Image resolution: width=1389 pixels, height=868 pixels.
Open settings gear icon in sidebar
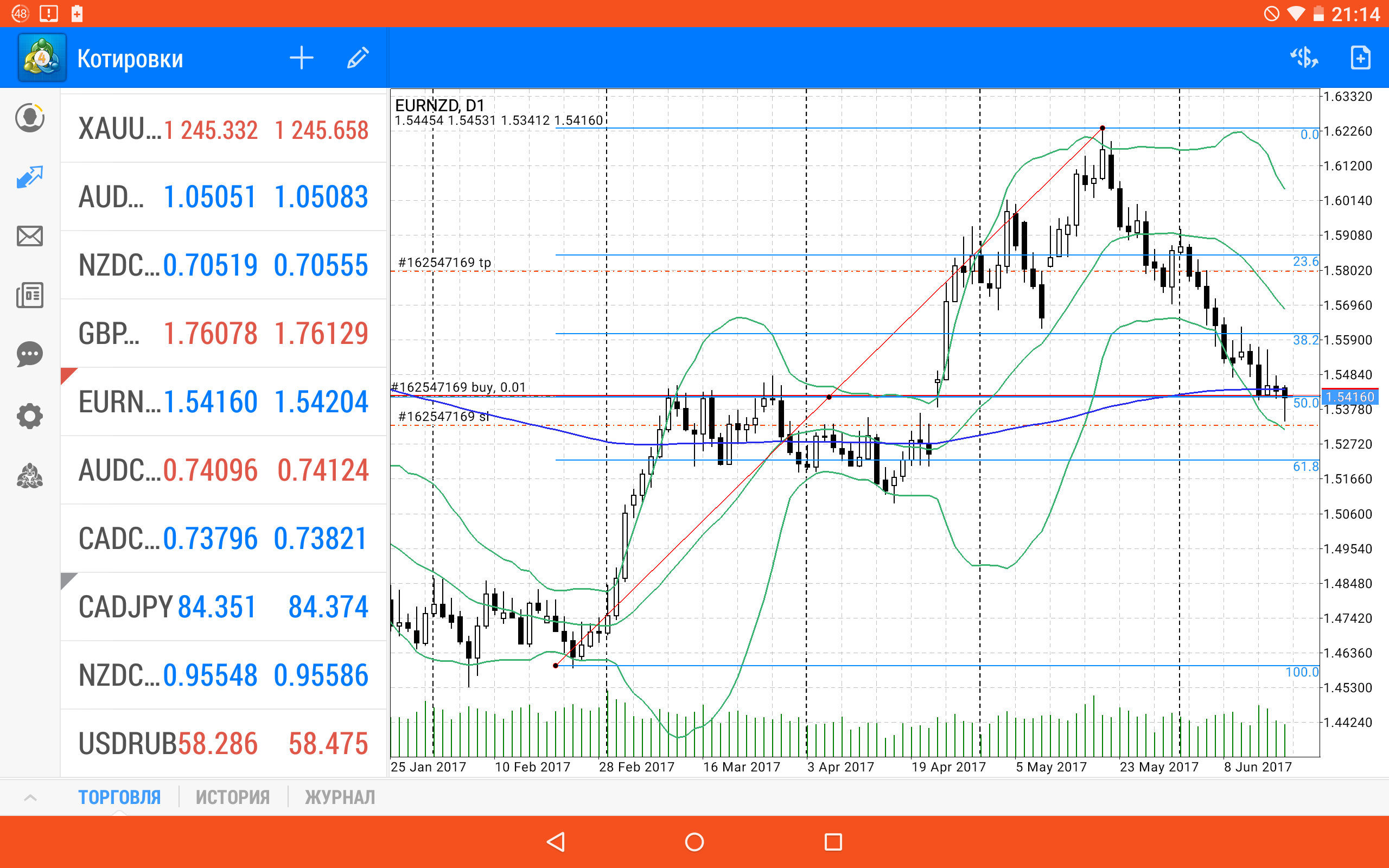[30, 416]
